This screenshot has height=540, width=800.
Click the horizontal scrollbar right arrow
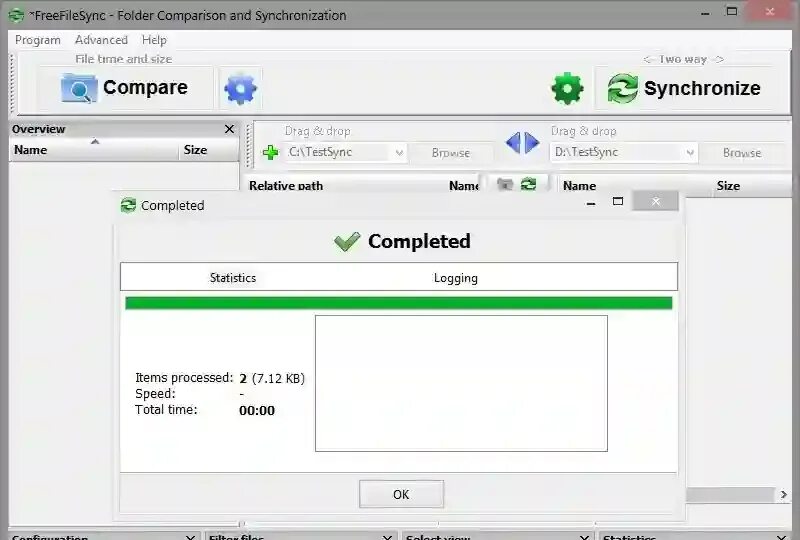click(783, 494)
